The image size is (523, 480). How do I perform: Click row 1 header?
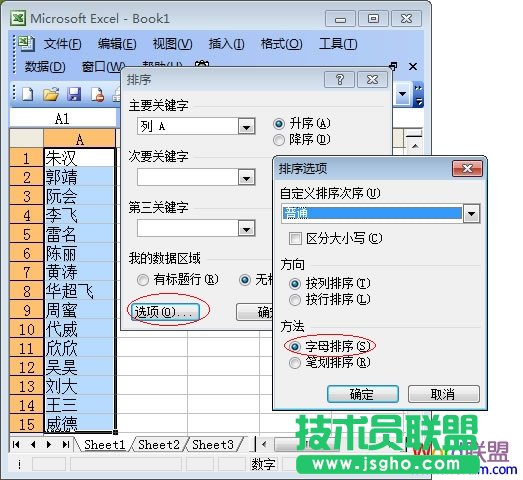[x=26, y=158]
